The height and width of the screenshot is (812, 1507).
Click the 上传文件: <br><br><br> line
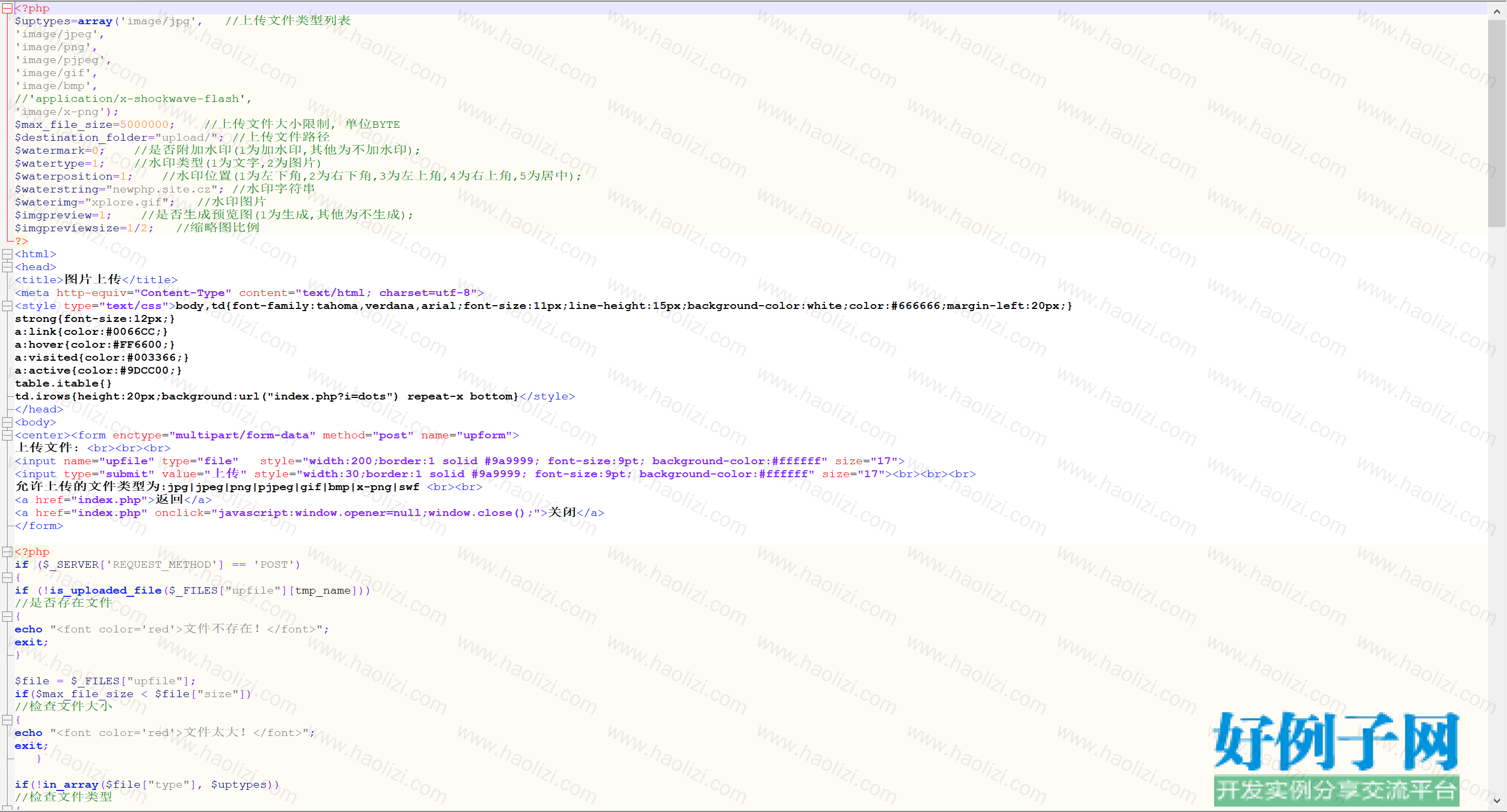92,448
